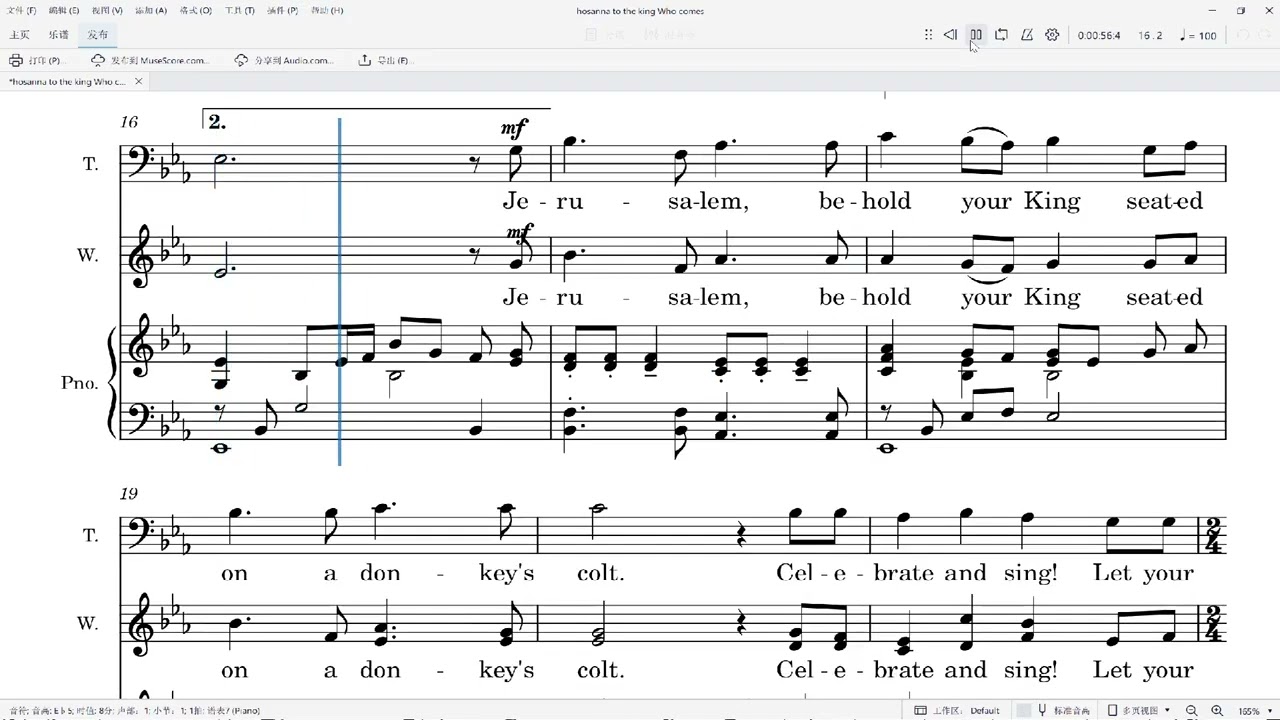Click the mf dynamic above tenor staff
Image resolution: width=1280 pixels, height=720 pixels.
514,128
